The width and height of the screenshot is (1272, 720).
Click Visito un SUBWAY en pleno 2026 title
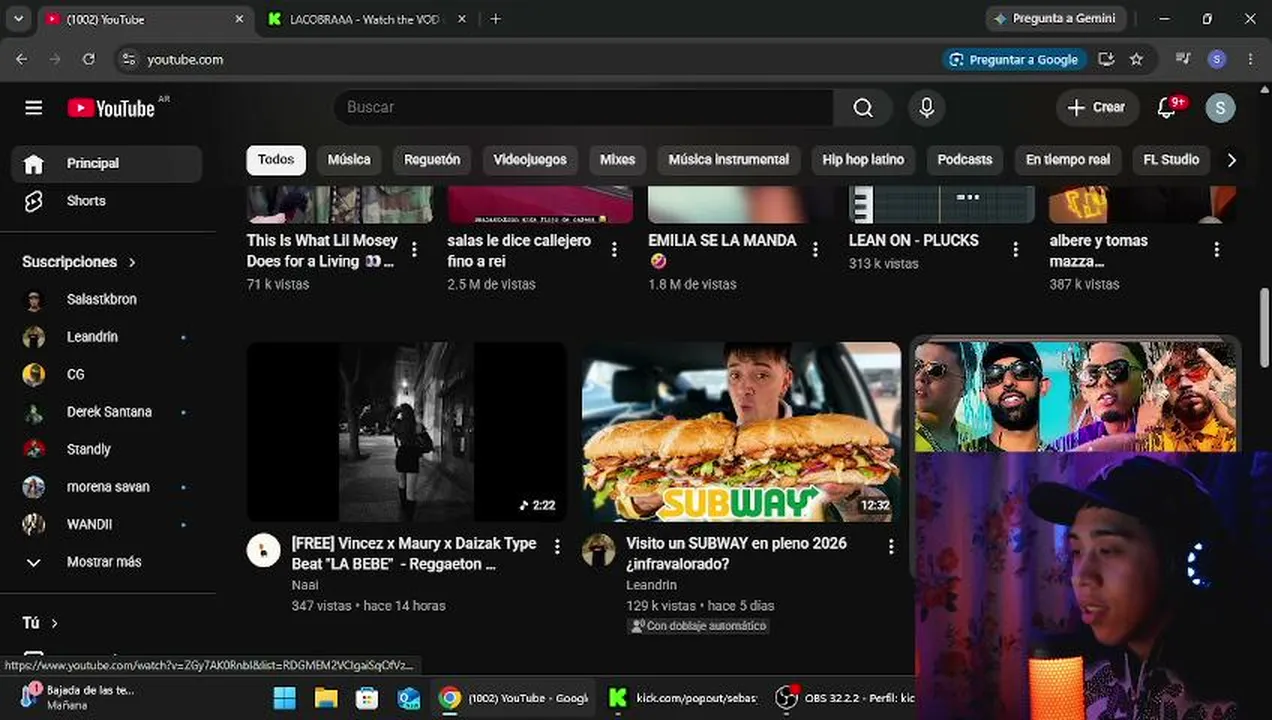(x=736, y=553)
